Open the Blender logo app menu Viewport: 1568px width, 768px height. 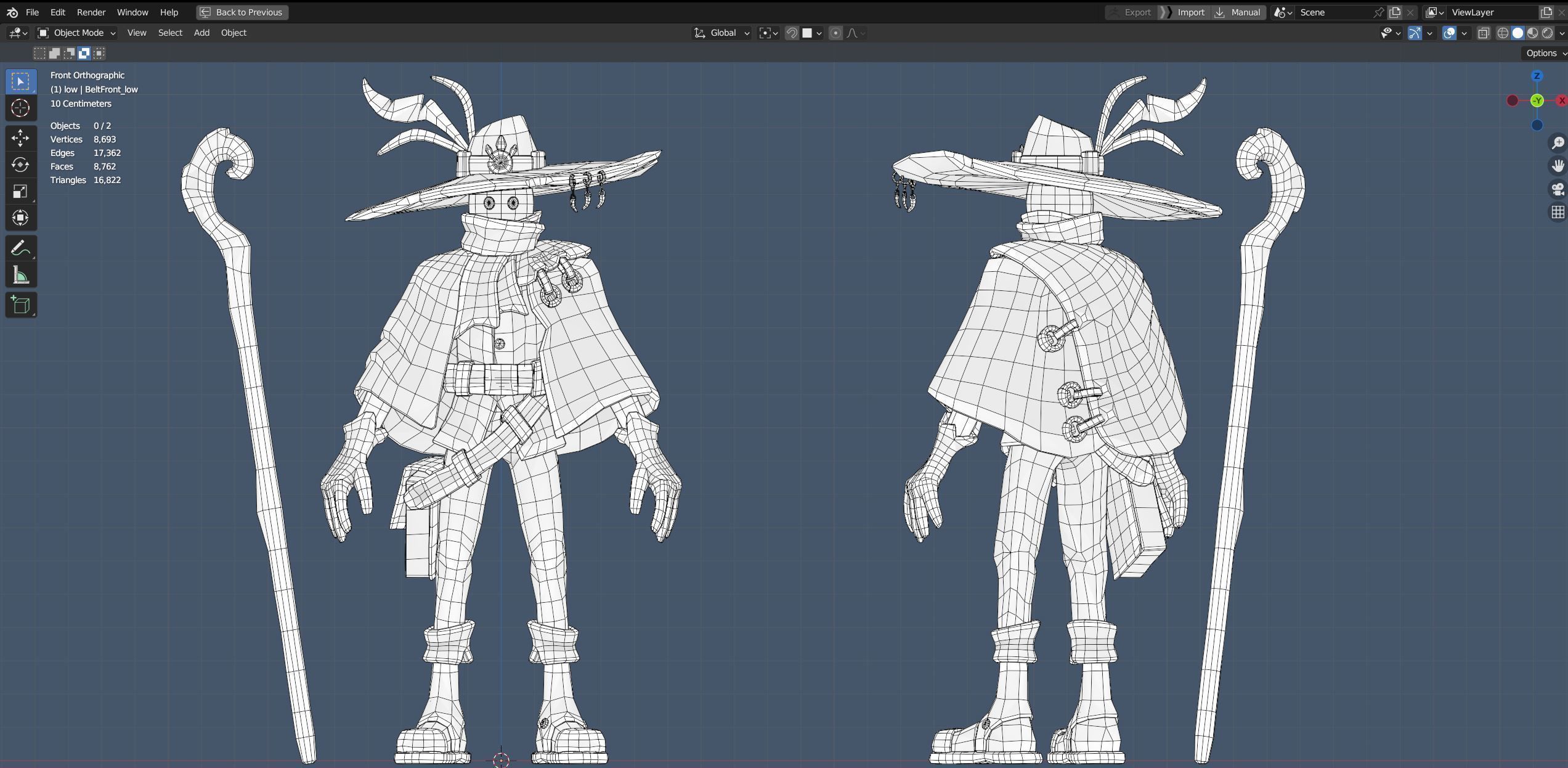[x=12, y=12]
